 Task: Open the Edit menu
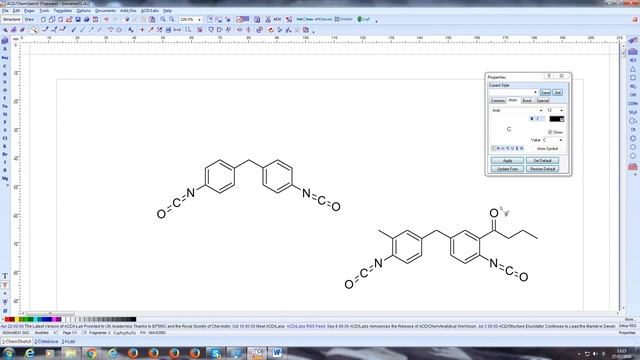pos(16,11)
